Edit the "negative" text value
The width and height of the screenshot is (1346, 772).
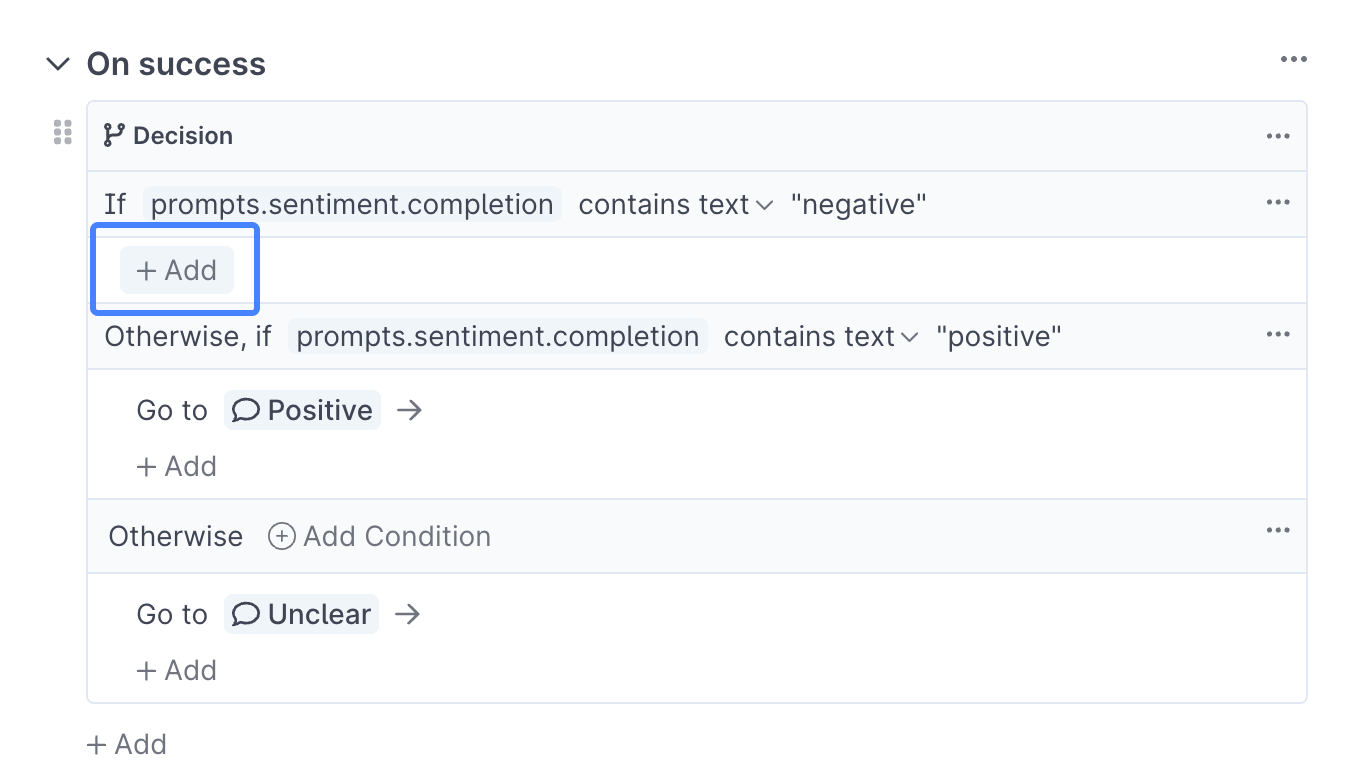click(x=859, y=205)
